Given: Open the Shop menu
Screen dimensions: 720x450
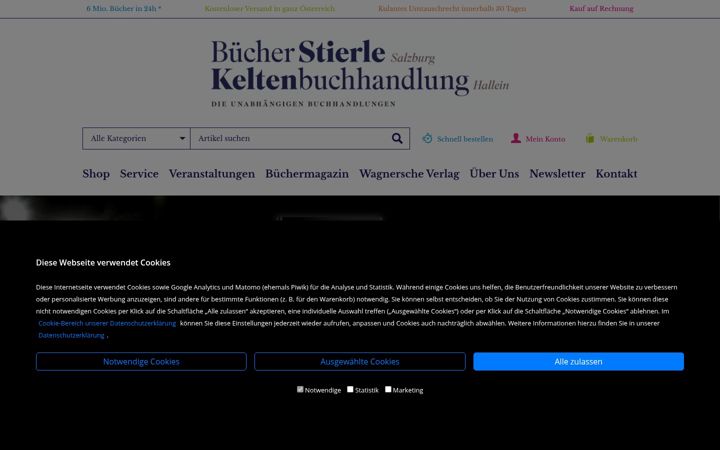Looking at the screenshot, I should (x=96, y=174).
